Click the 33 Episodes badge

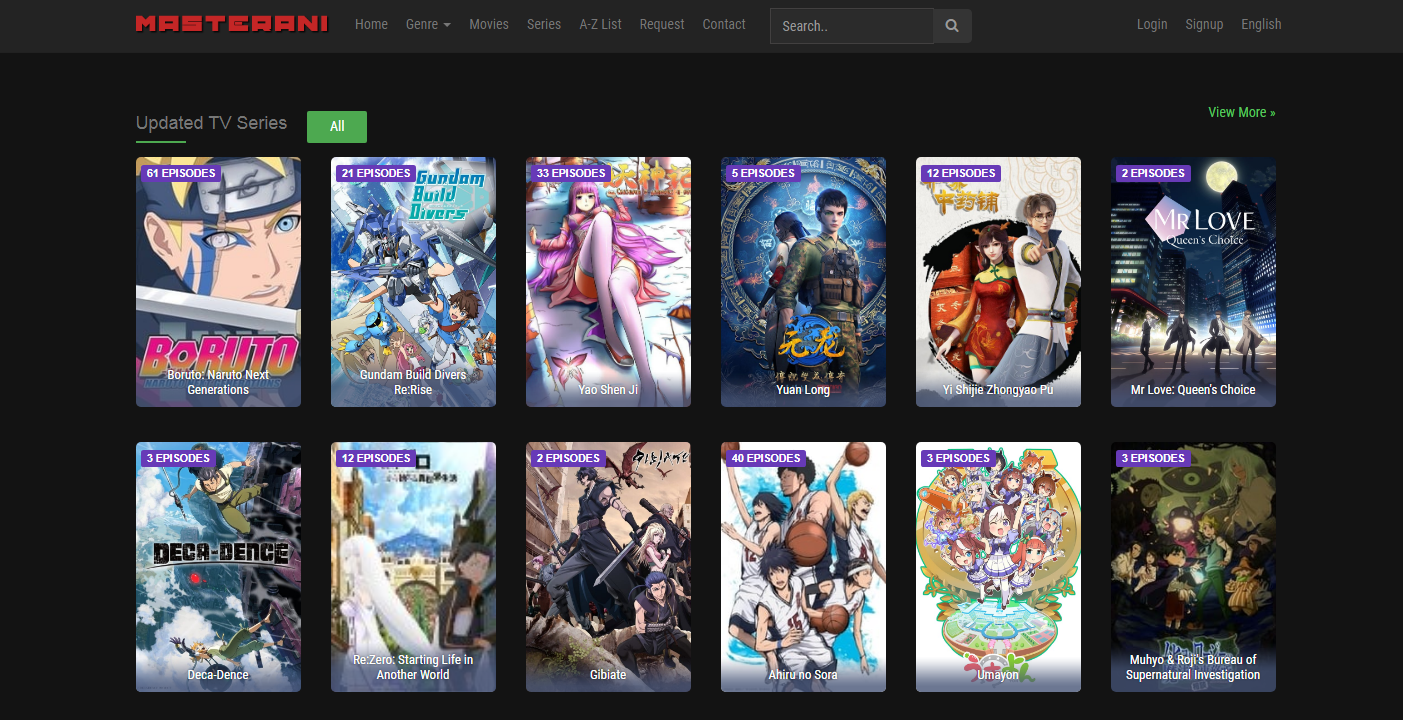pos(571,173)
